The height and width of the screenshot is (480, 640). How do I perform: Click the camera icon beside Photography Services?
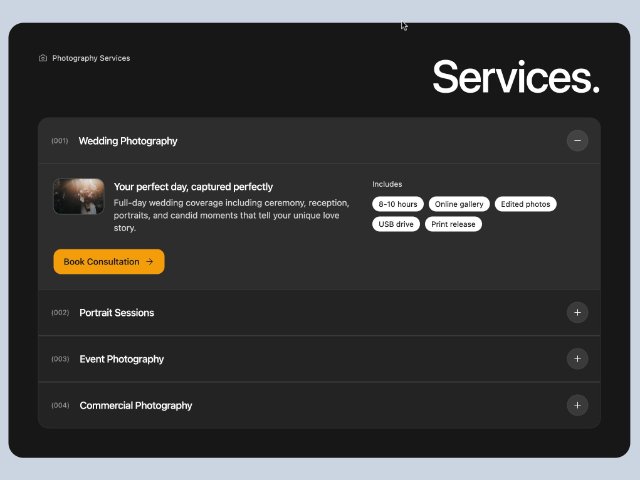[43, 58]
